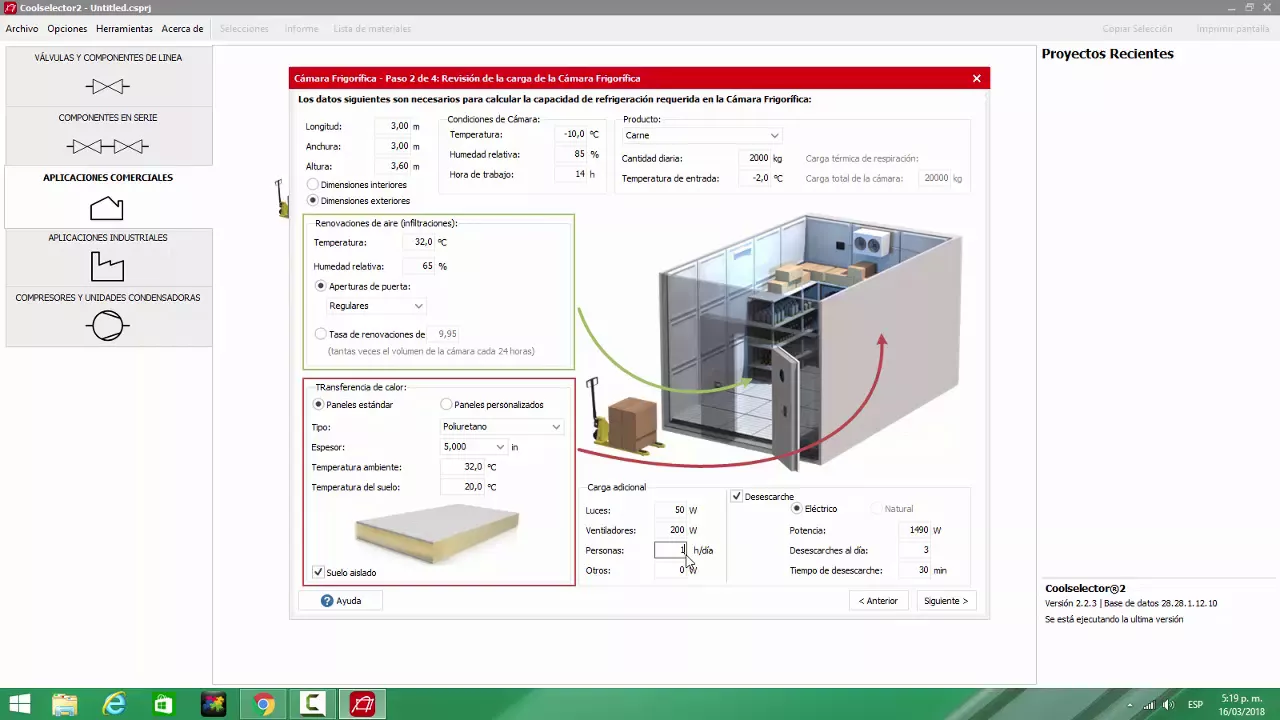
Task: Click the speaker volume tray icon
Action: (x=1168, y=705)
